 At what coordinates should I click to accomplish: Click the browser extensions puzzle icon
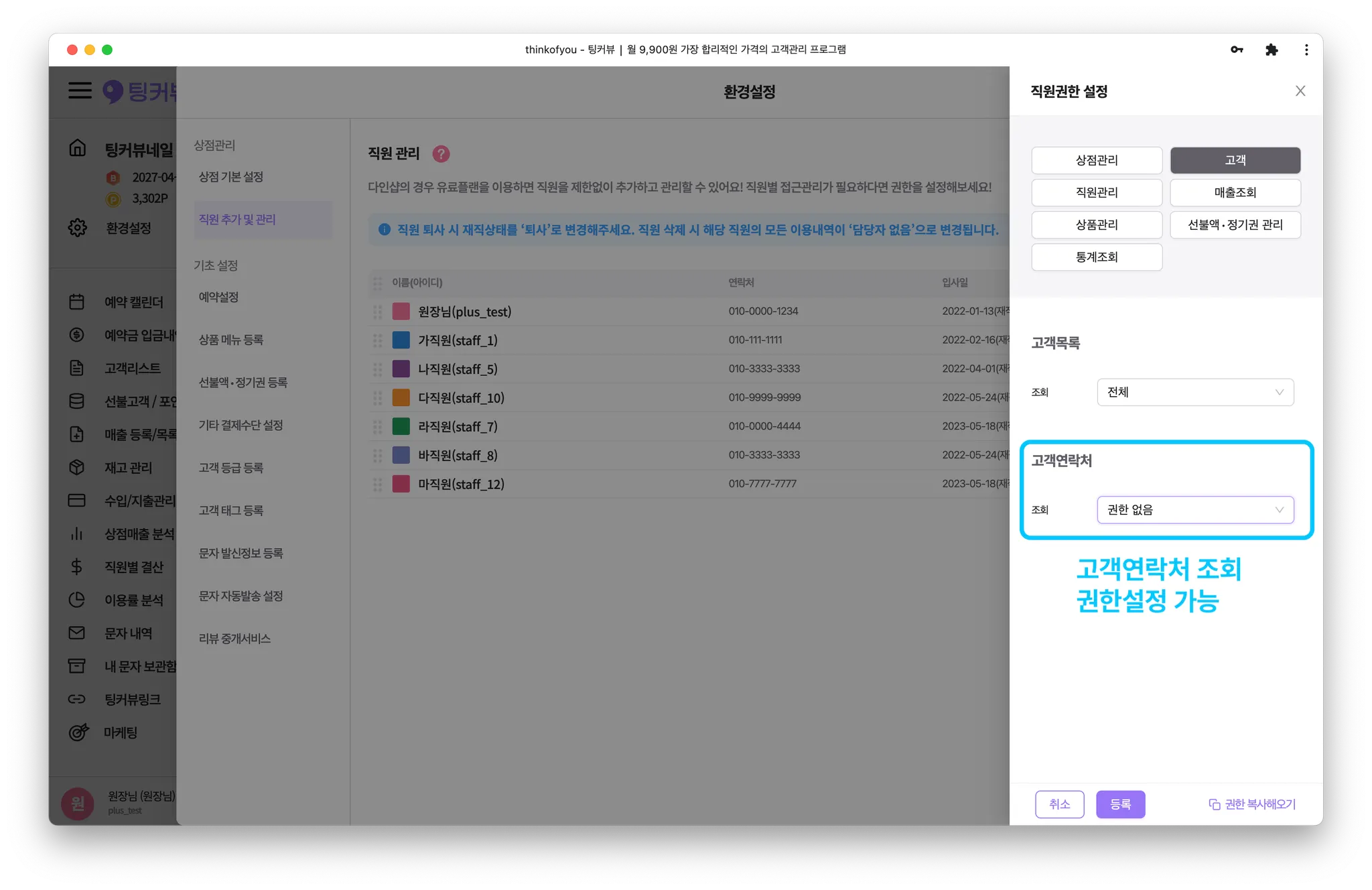point(1271,50)
